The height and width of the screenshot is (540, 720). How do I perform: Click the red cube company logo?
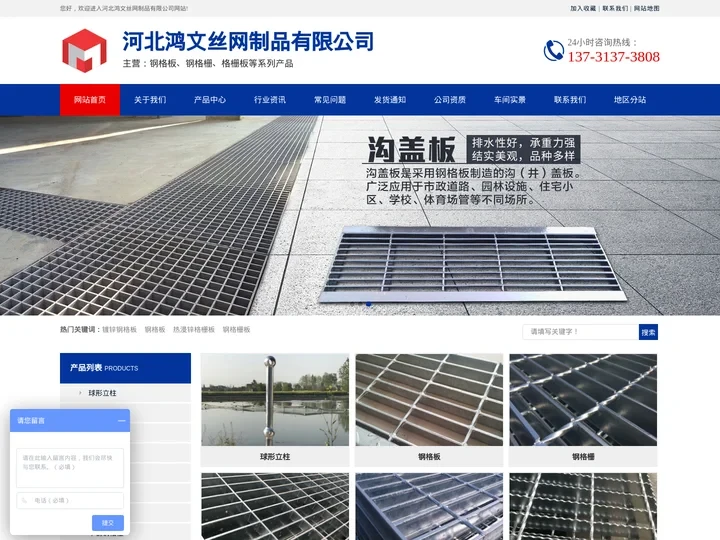click(x=84, y=51)
